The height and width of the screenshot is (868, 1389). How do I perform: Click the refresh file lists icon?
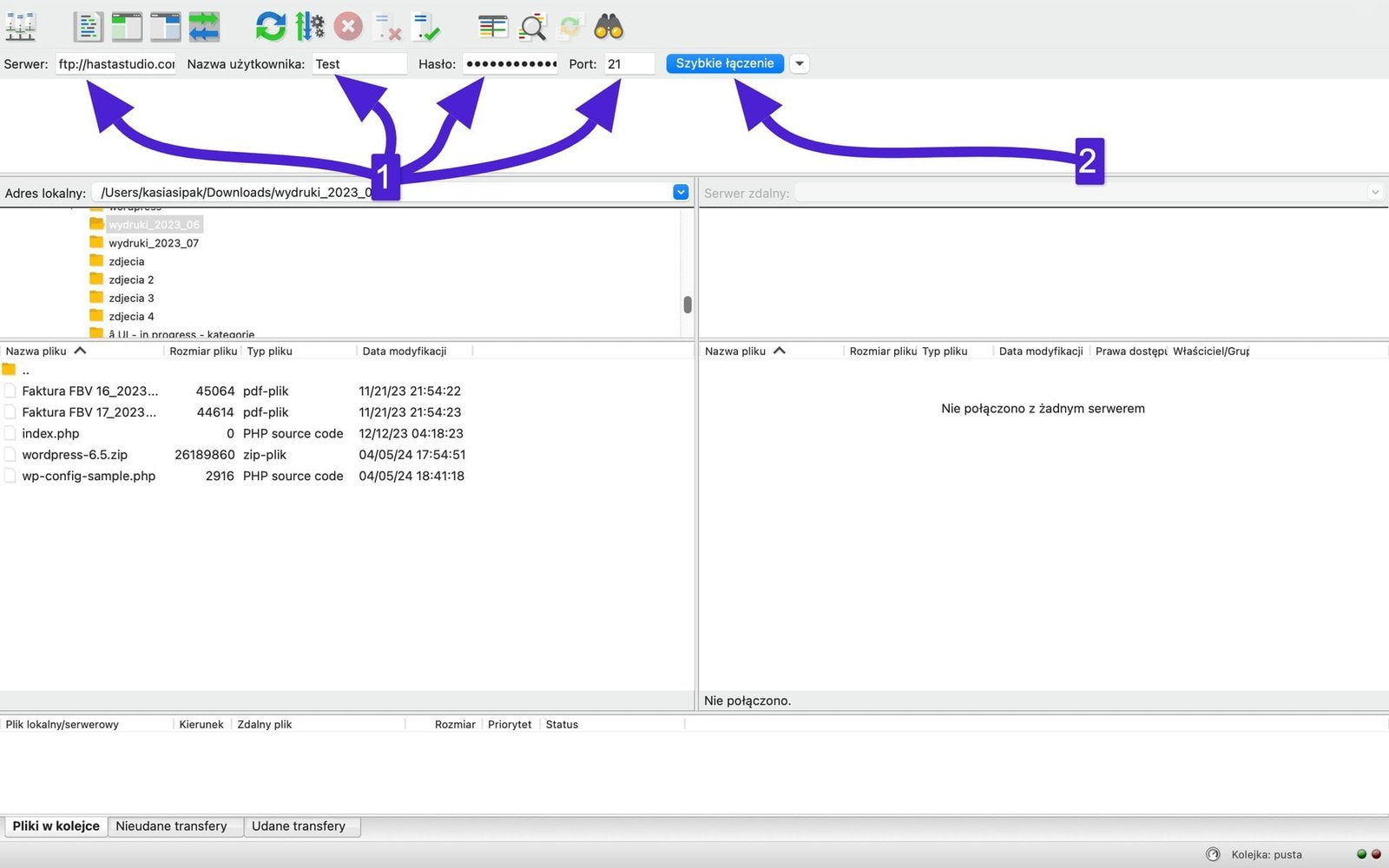pyautogui.click(x=270, y=27)
